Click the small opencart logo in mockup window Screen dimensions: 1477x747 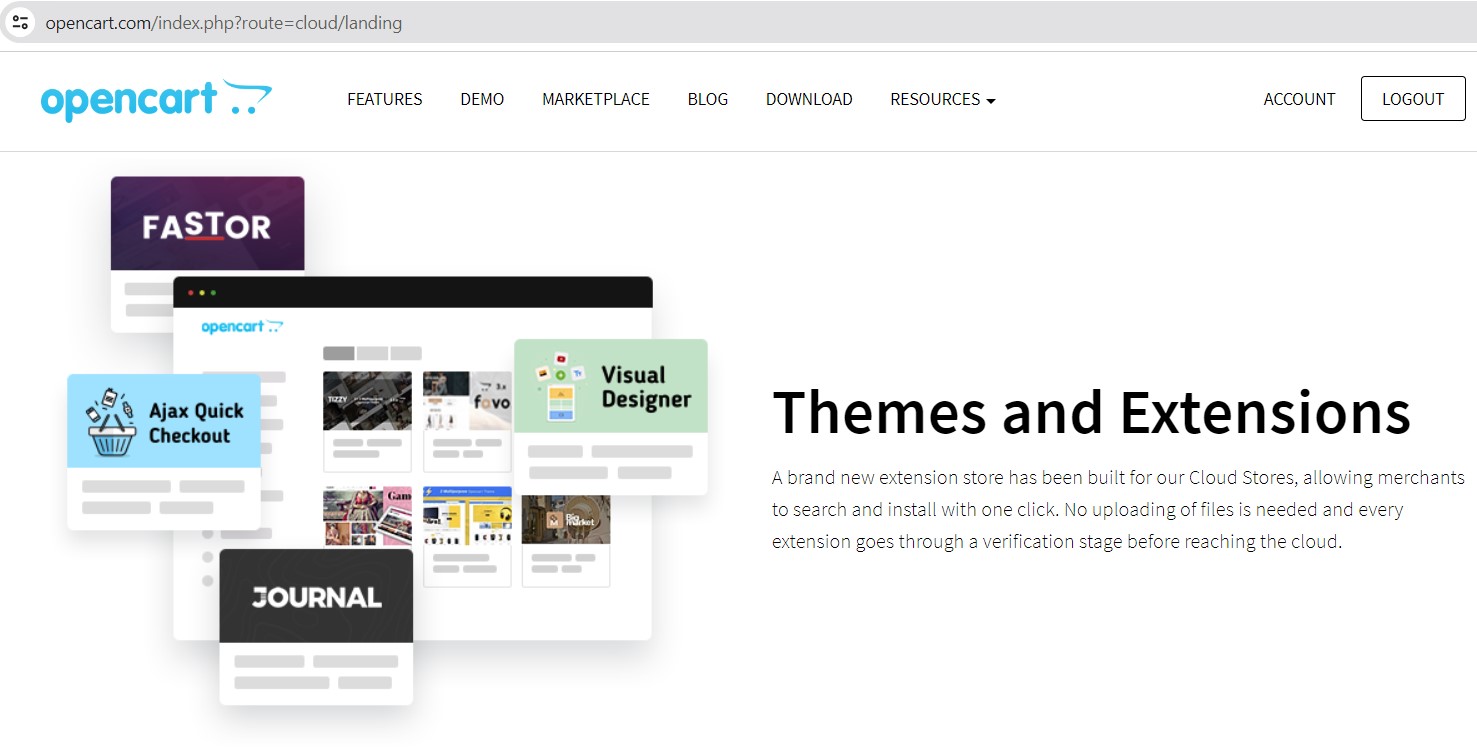242,327
